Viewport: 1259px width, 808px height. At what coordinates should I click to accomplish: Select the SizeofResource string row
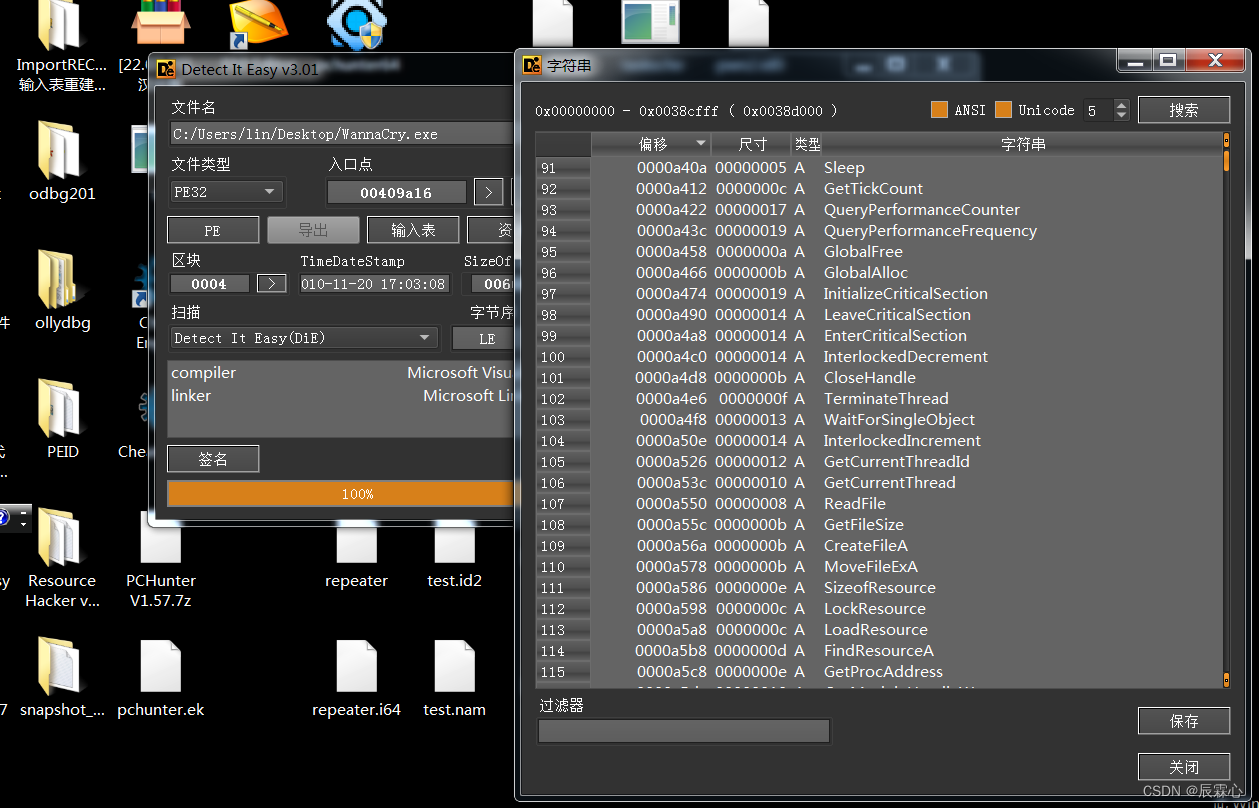coord(879,588)
